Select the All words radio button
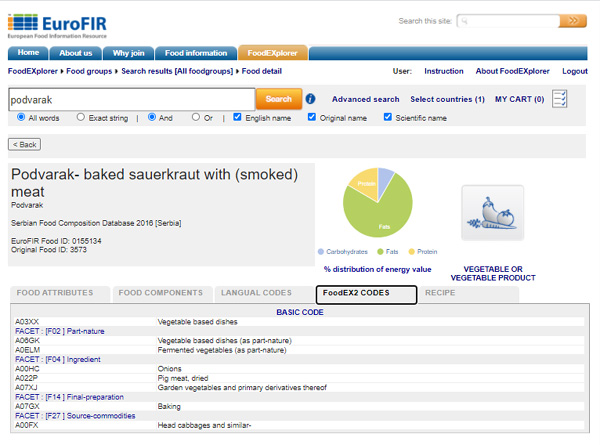Viewport: 600px width, 445px height. click(x=21, y=117)
